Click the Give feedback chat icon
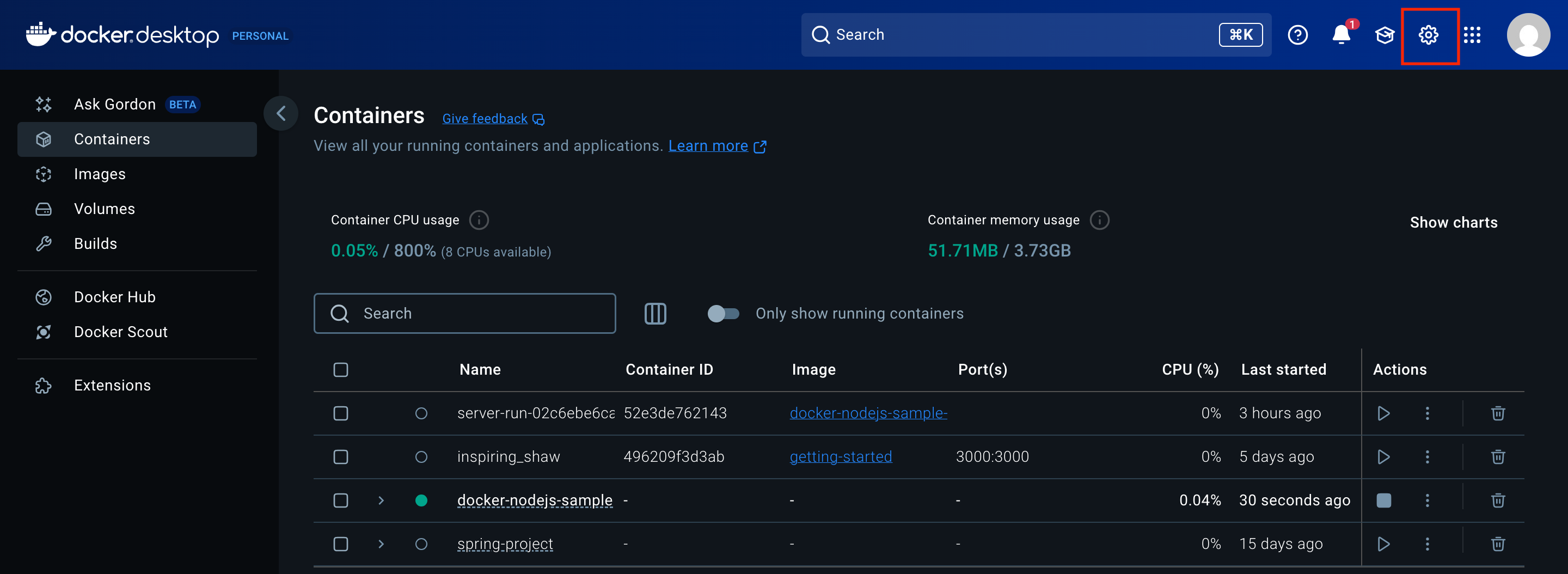Image resolution: width=1568 pixels, height=574 pixels. 538,119
